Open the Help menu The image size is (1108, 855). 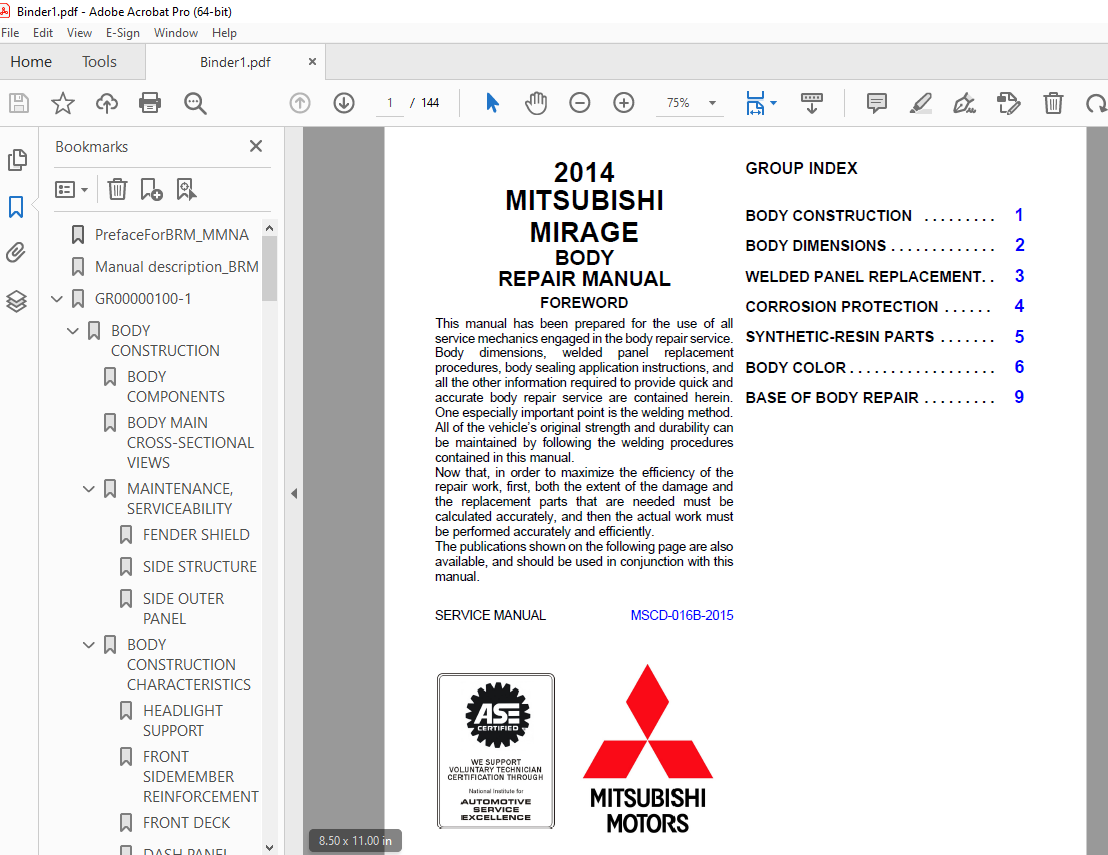(224, 33)
